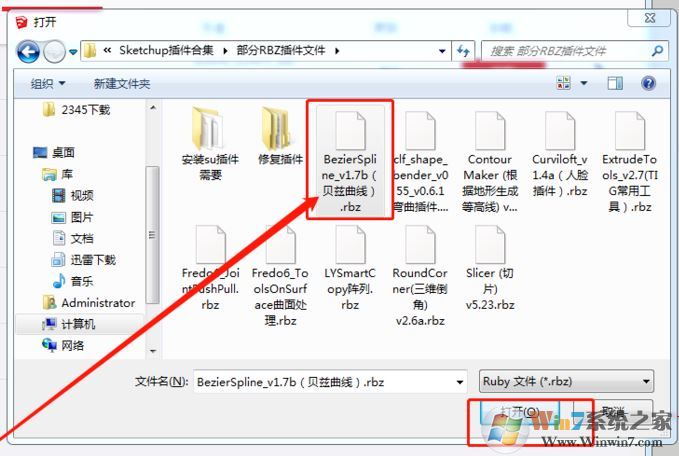Select the 安装su插件需要 folder
This screenshot has width=679, height=456.
pos(210,143)
